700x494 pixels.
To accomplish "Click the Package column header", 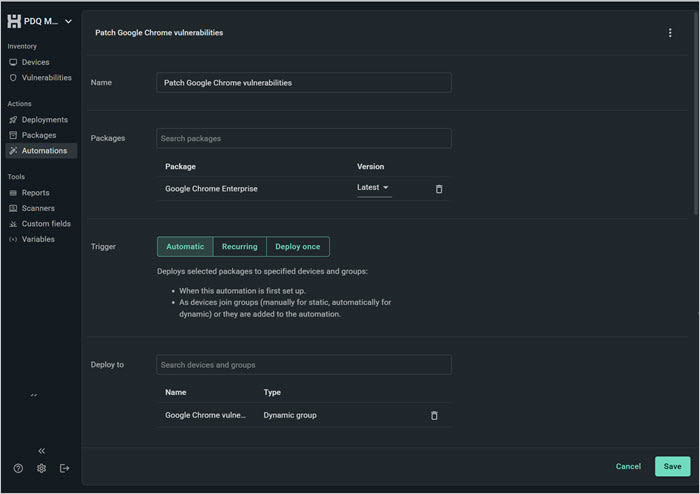I will coord(180,166).
